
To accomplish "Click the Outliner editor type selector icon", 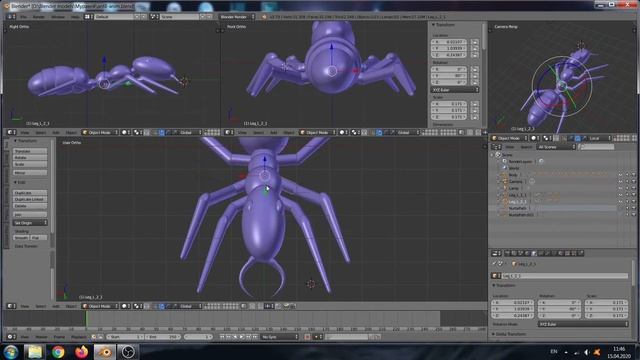I will (x=496, y=147).
